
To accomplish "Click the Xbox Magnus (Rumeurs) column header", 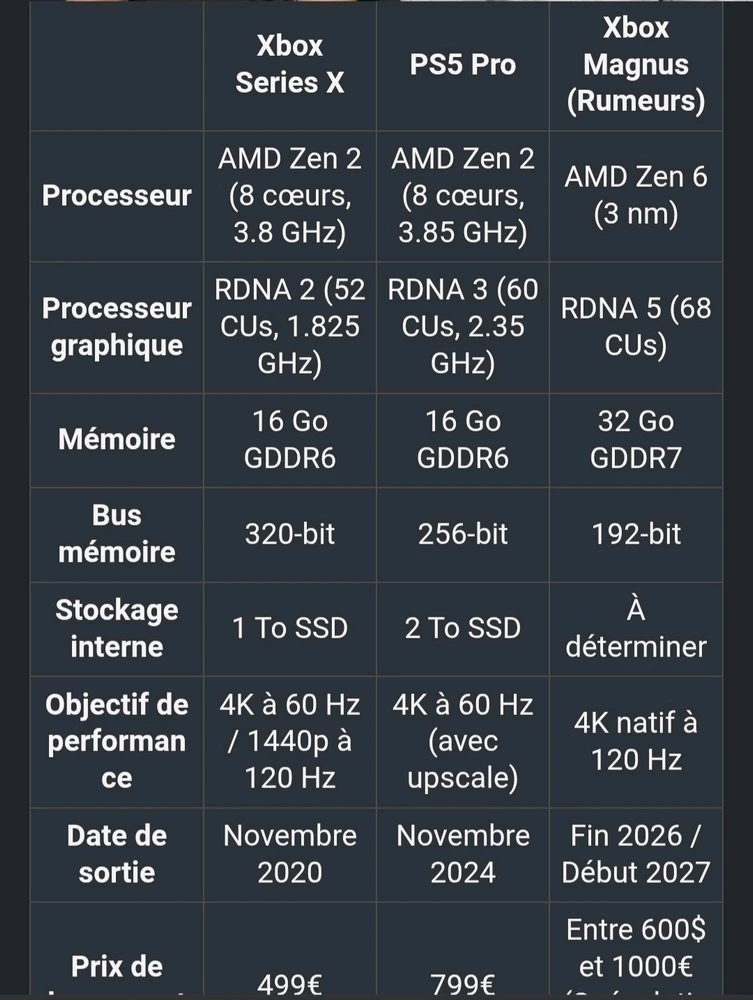I will coord(636,65).
